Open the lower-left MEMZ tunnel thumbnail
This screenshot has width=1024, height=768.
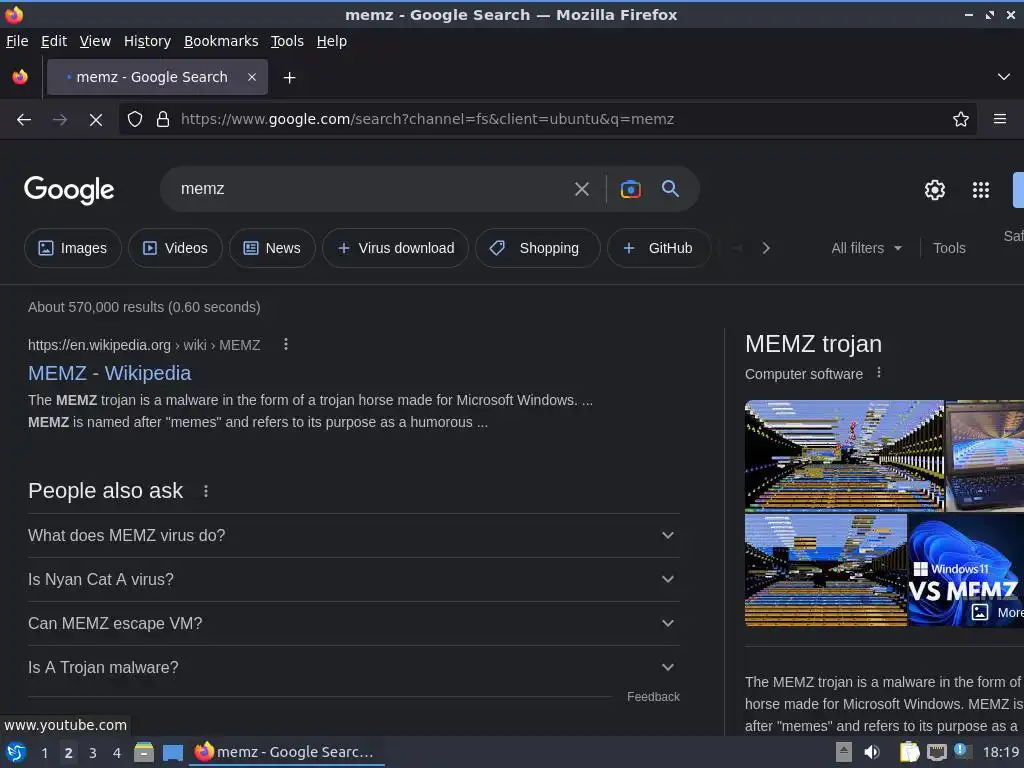point(826,570)
